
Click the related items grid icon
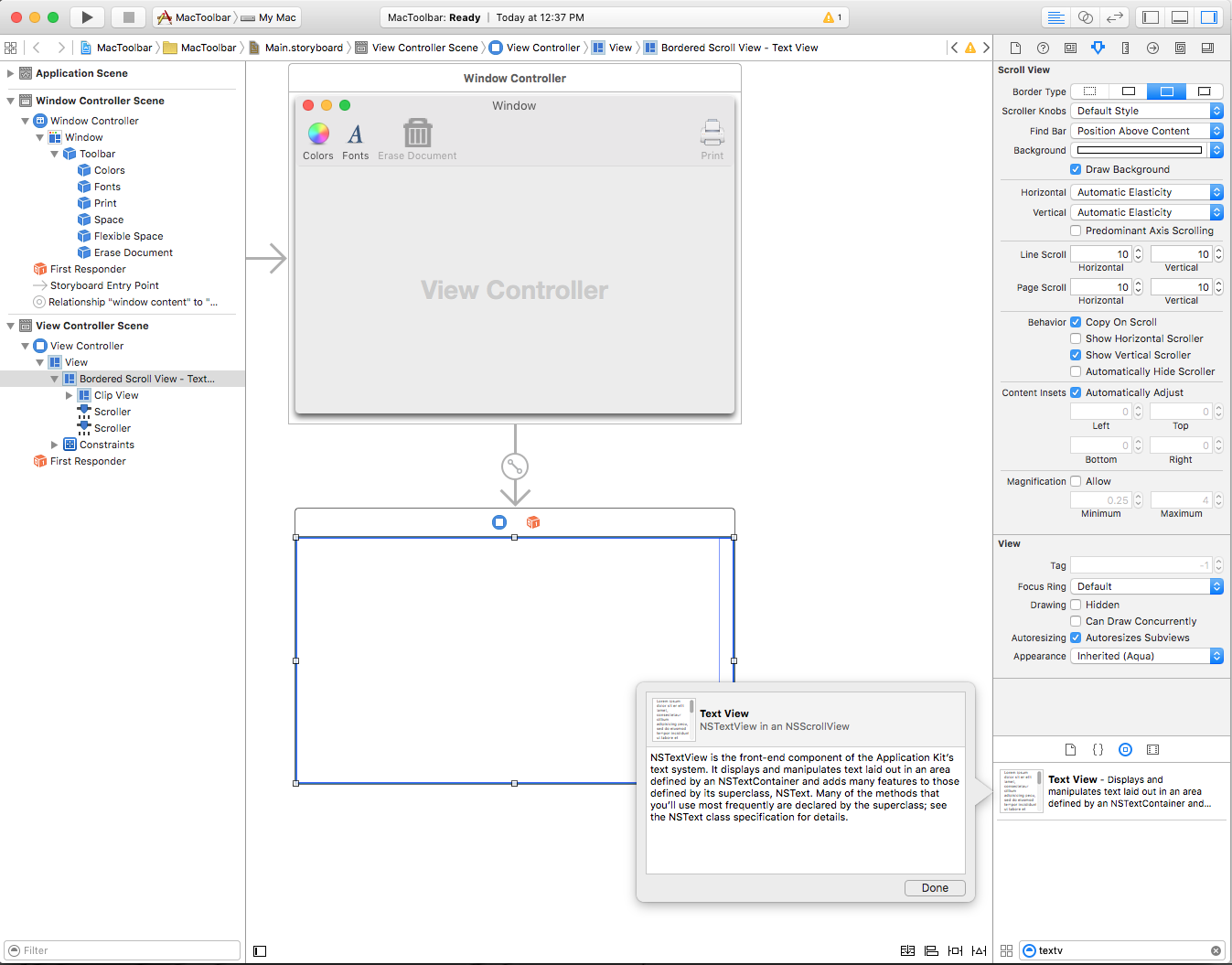click(11, 48)
